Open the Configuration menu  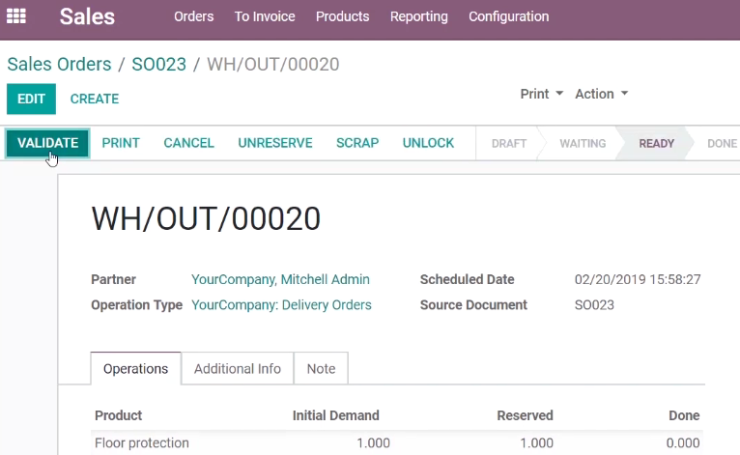coord(509,17)
